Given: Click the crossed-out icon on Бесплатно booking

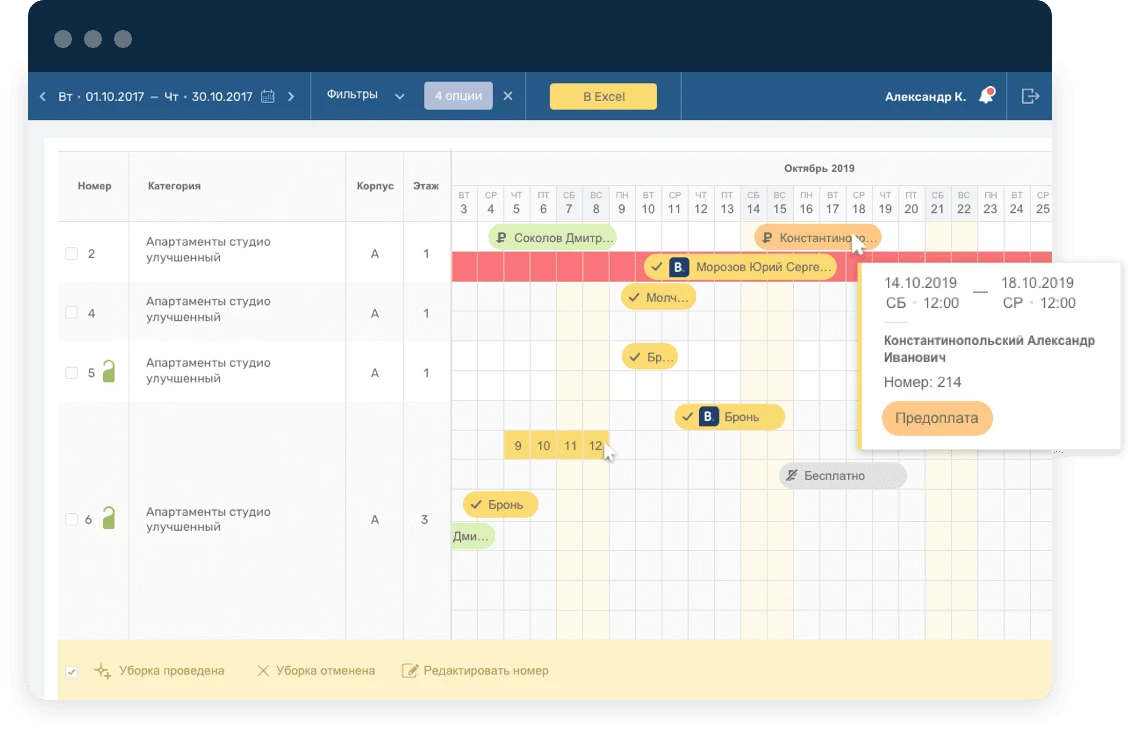Looking at the screenshot, I should pyautogui.click(x=791, y=475).
